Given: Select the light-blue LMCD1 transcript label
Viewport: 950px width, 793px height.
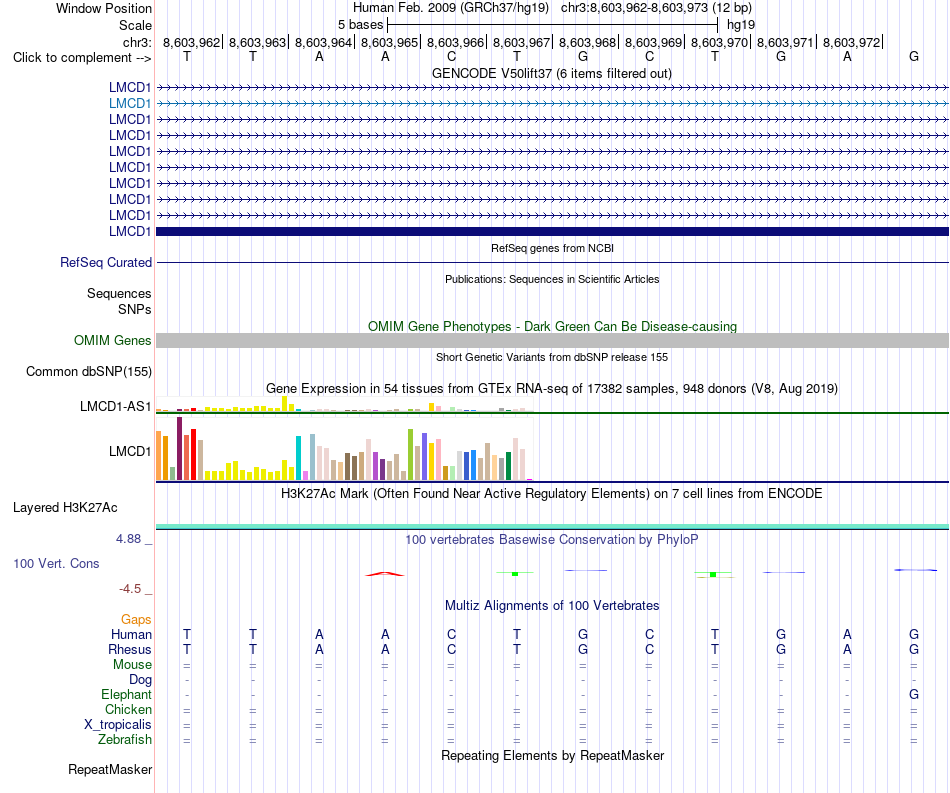Looking at the screenshot, I should pyautogui.click(x=130, y=104).
